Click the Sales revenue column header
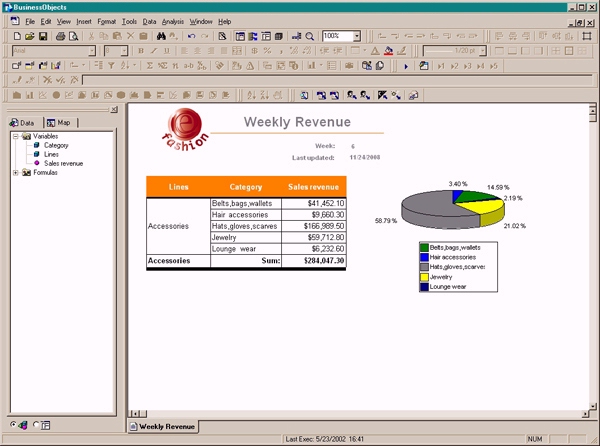 tap(313, 186)
